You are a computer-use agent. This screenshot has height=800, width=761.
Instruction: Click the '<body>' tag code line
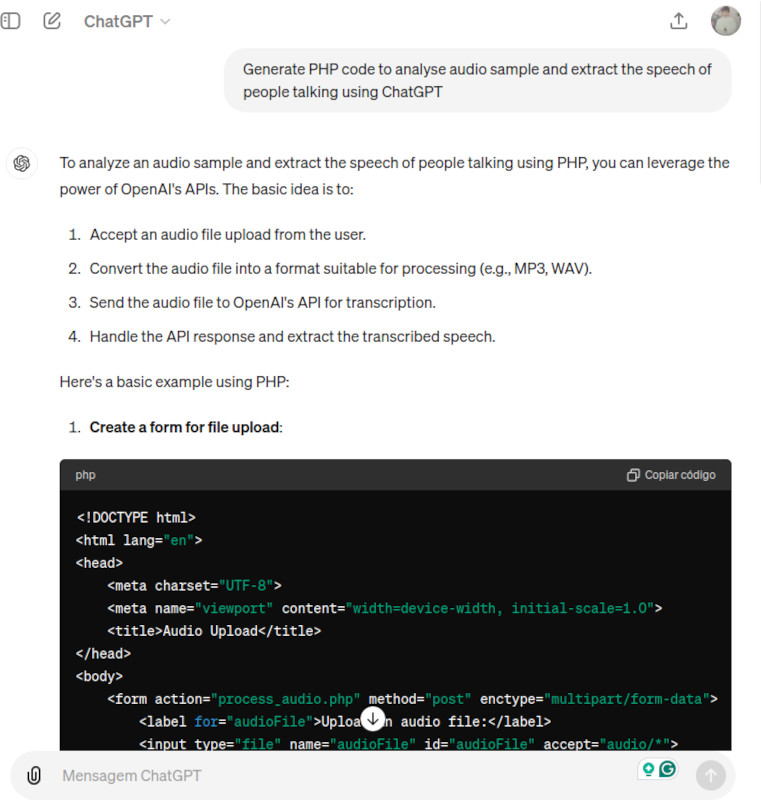click(99, 677)
